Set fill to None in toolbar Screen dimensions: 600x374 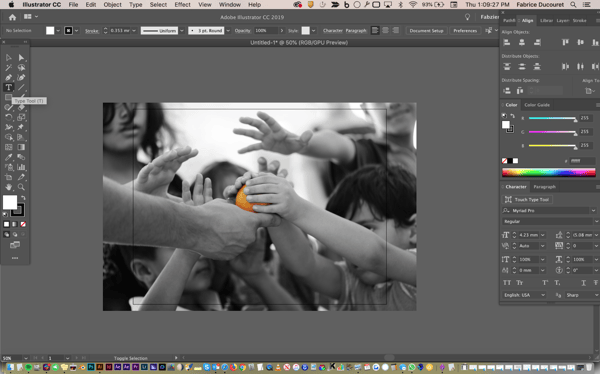point(23,224)
